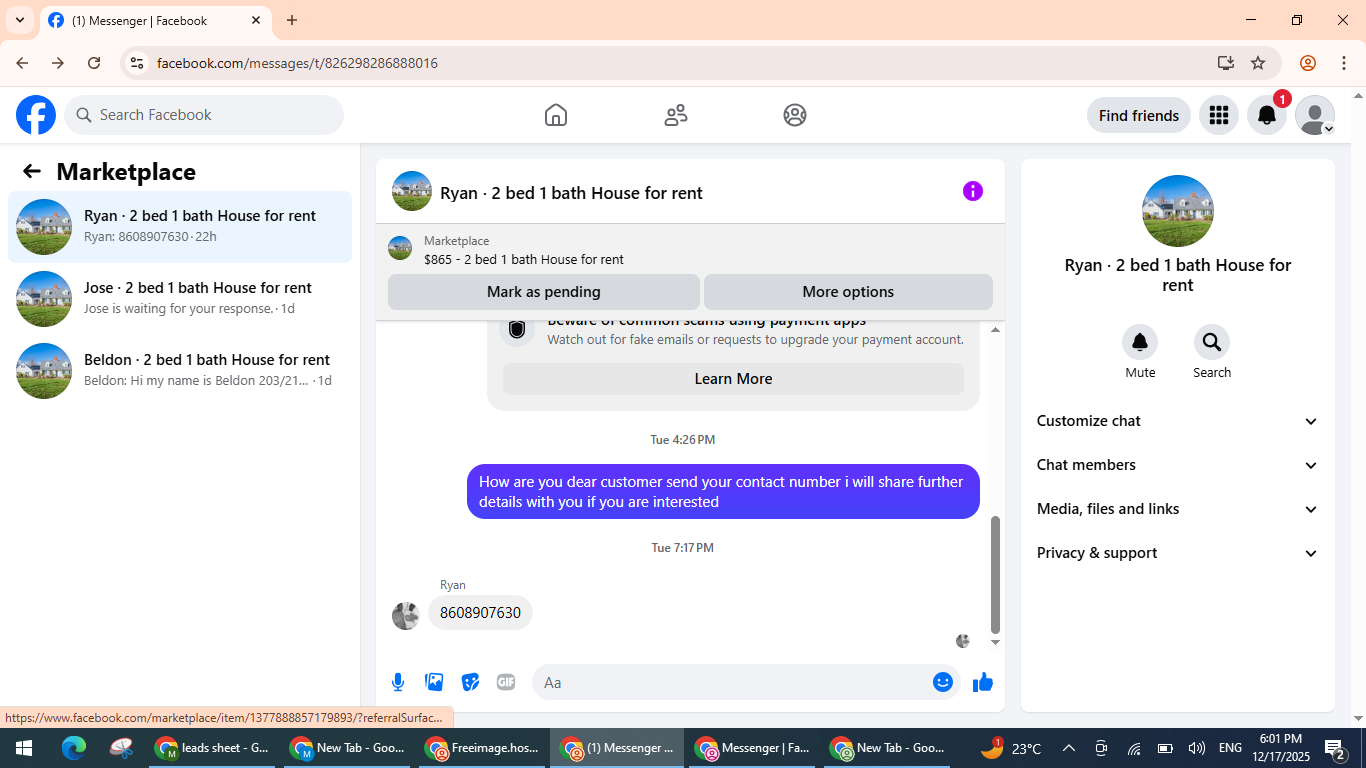Open the account profile avatar menu
Viewport: 1366px width, 768px height.
1315,115
